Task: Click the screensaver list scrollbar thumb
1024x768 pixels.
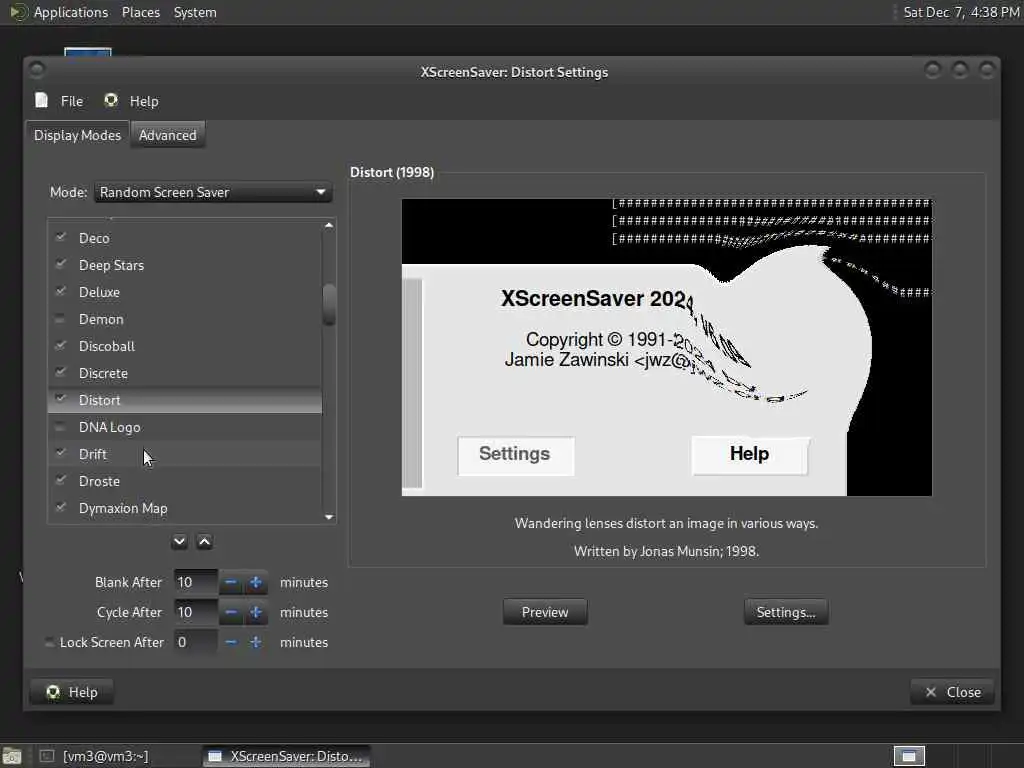Action: click(329, 304)
